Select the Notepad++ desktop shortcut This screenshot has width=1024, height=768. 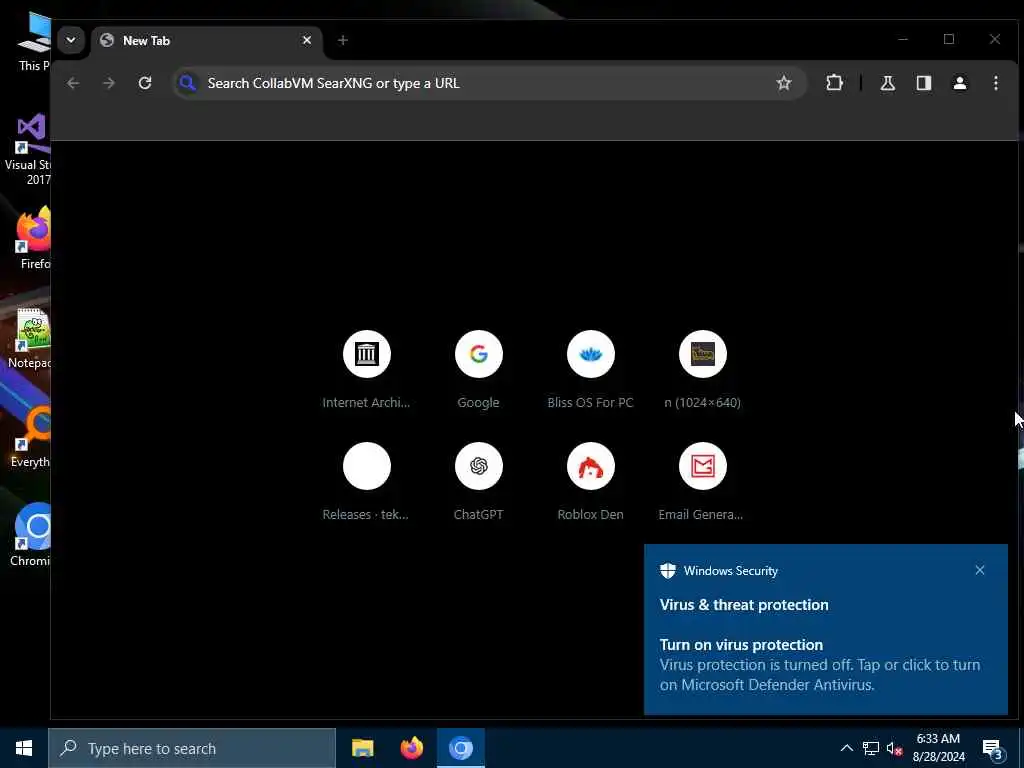pyautogui.click(x=31, y=338)
